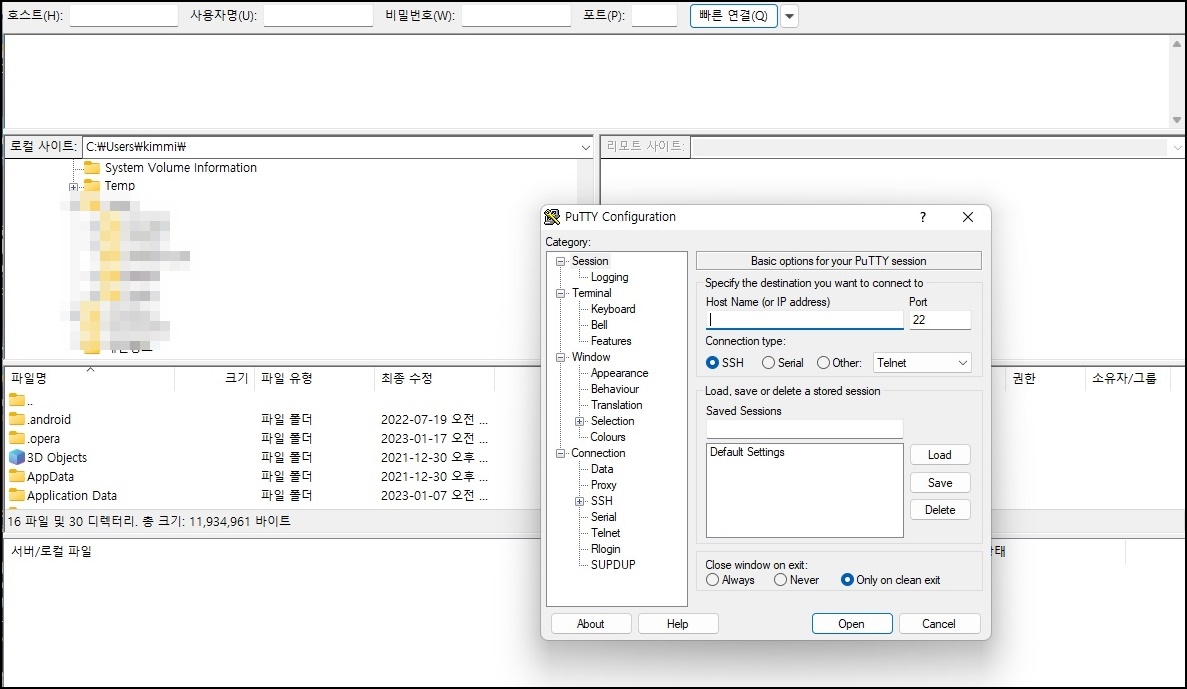Choose Always for close window on exit
Screen dimensions: 1187x689
click(712, 580)
